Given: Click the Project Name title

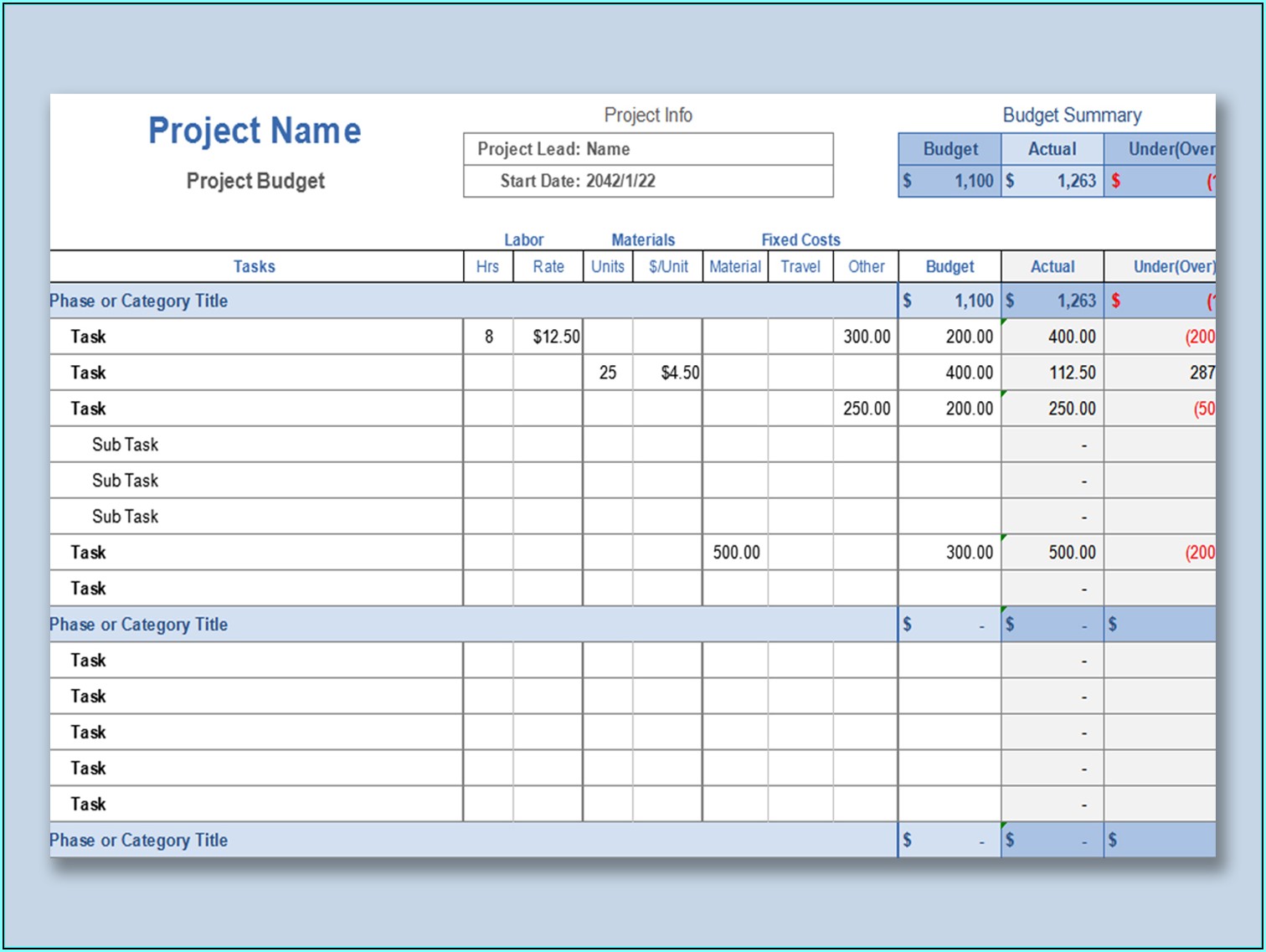Looking at the screenshot, I should pyautogui.click(x=254, y=130).
